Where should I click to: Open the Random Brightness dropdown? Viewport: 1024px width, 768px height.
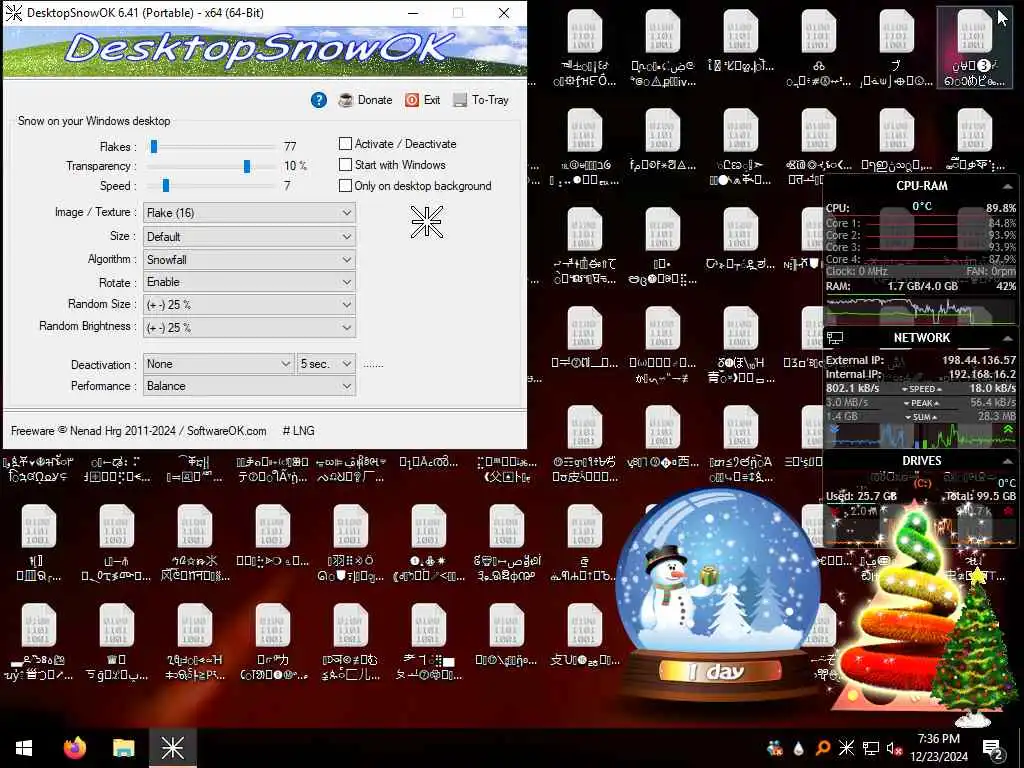coord(249,327)
